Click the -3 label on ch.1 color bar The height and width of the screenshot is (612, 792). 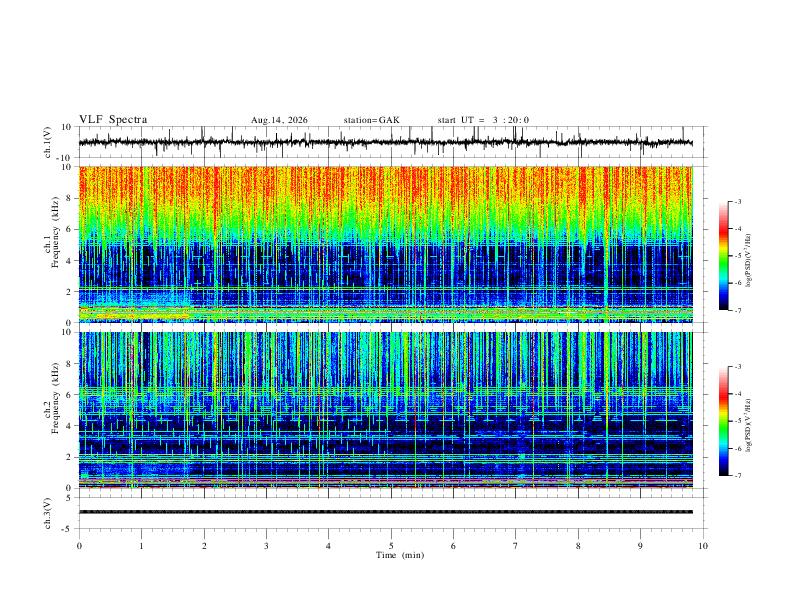(x=738, y=201)
